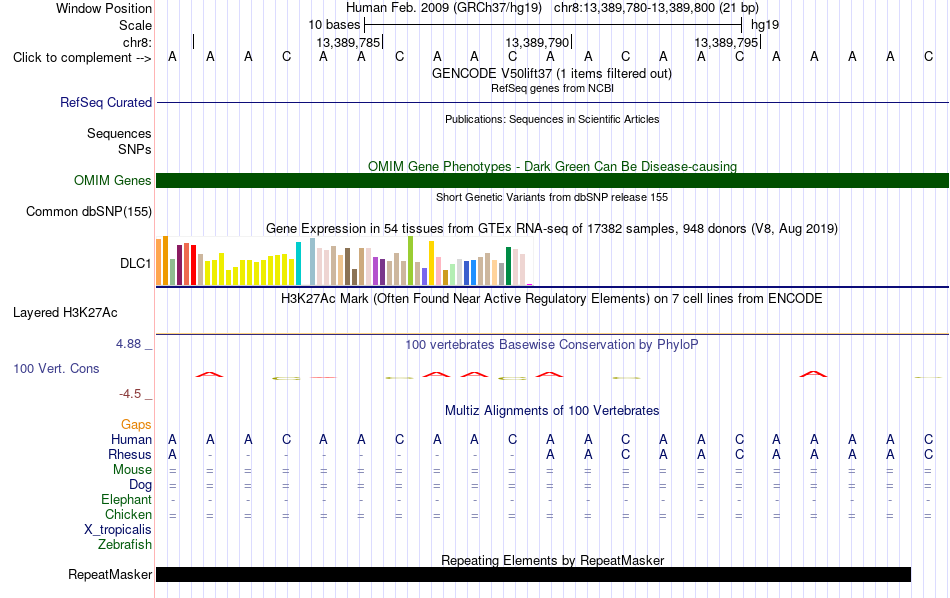
Task: Click the 13,389,795 position marker
Action: point(726,42)
